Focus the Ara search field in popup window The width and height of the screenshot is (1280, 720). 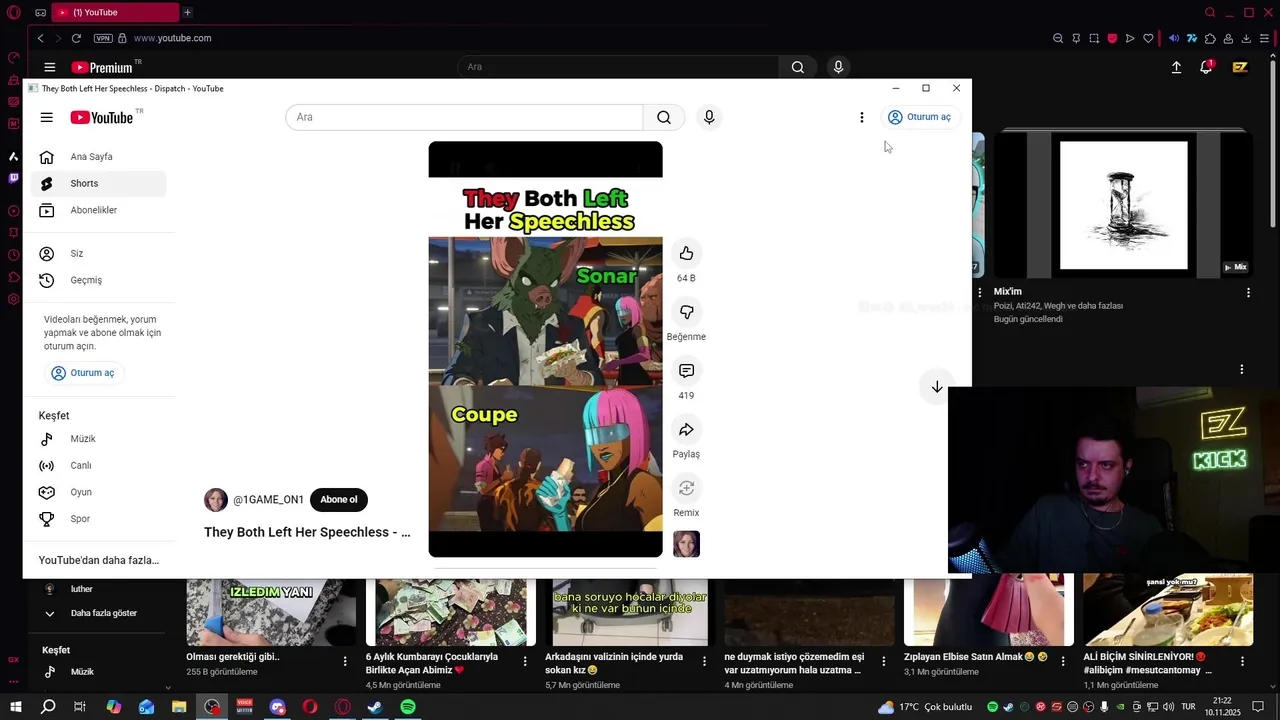click(x=464, y=117)
